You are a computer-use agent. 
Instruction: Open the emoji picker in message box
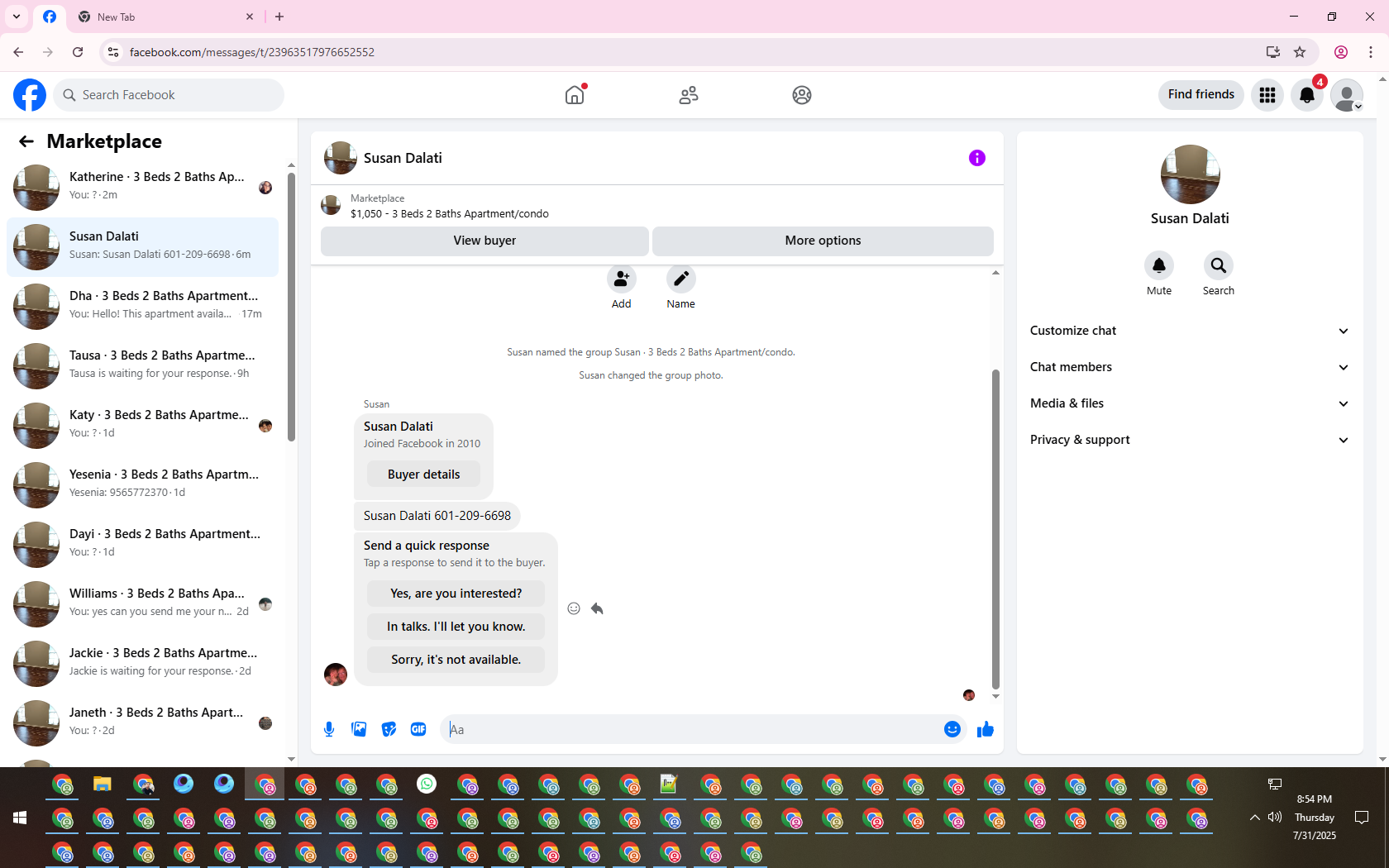coord(952,729)
